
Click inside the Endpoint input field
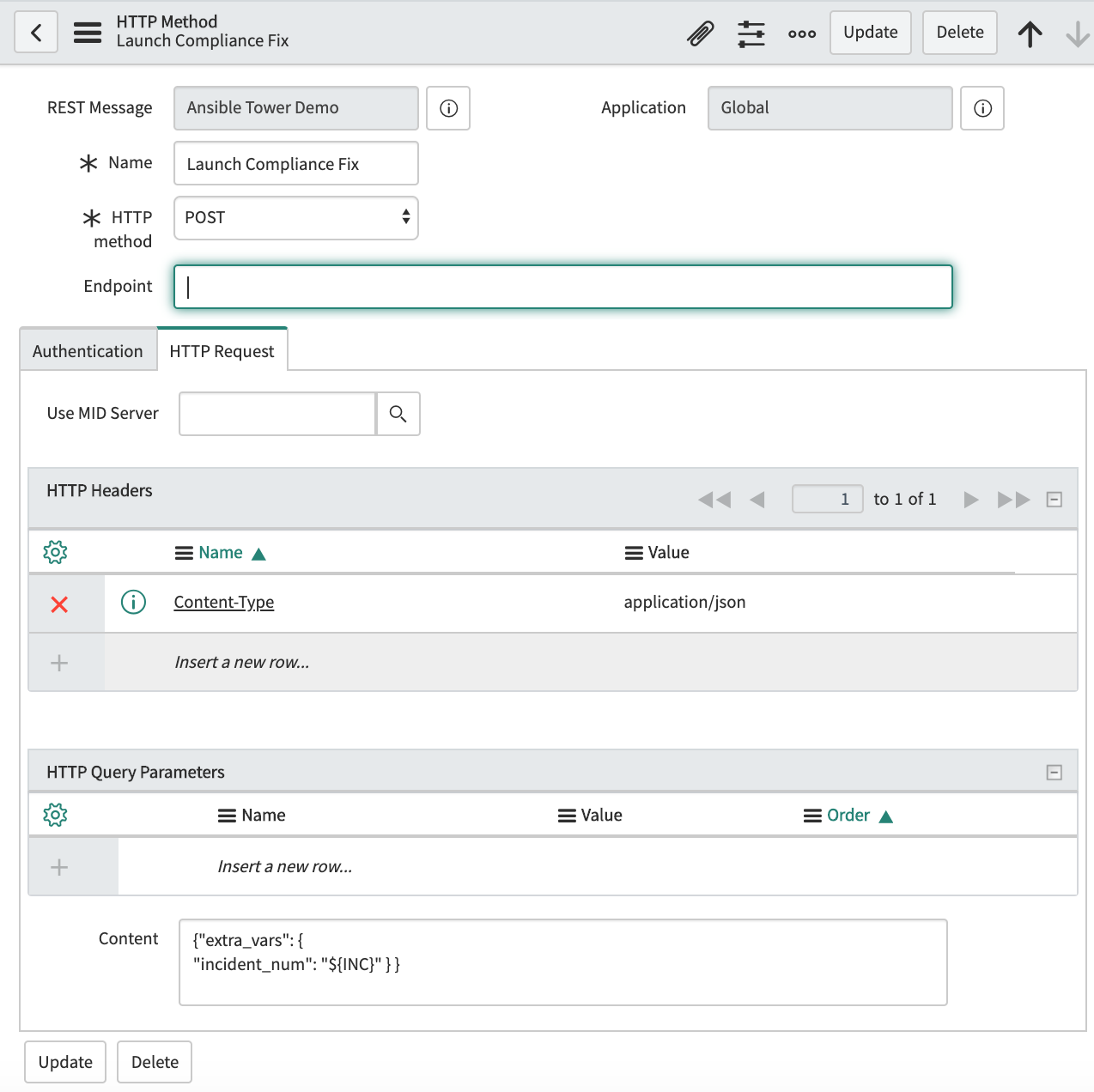562,287
